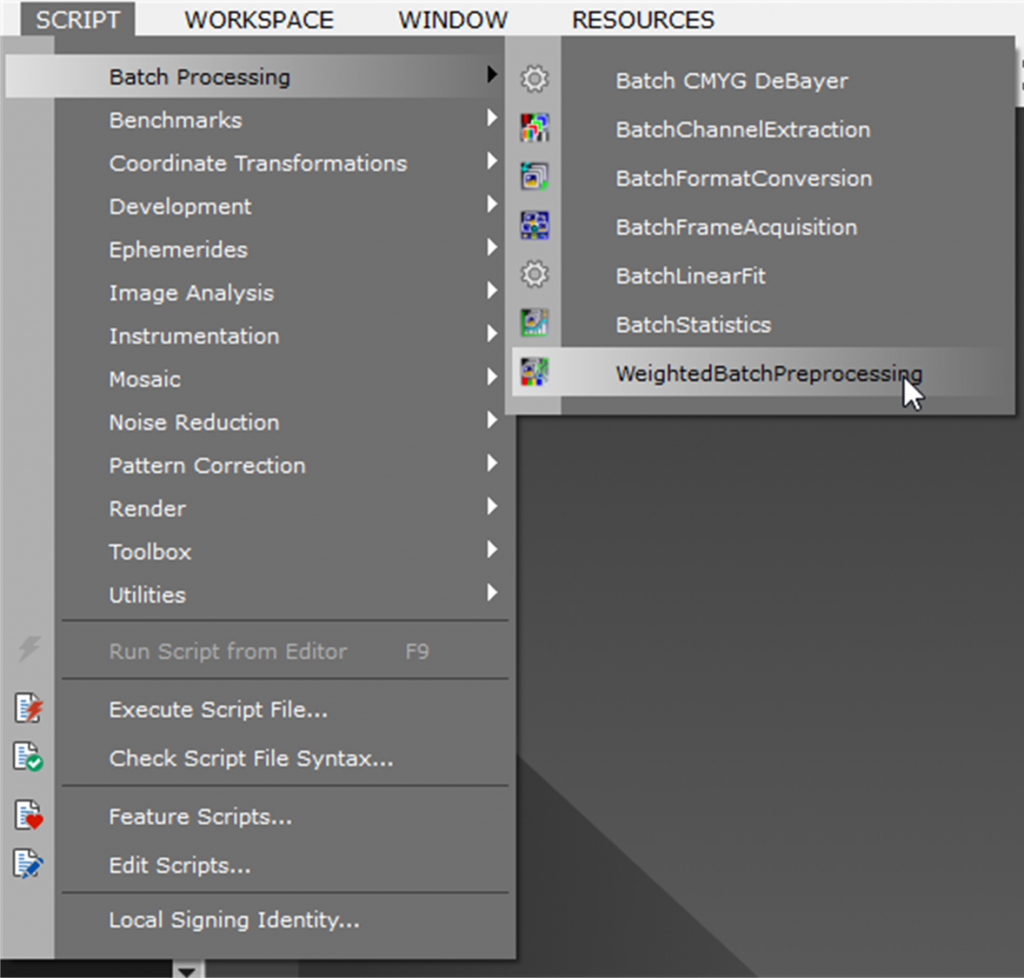Open the Coordinate Transformations submenu
Screen dimensions: 1024x978
pyautogui.click(x=258, y=163)
